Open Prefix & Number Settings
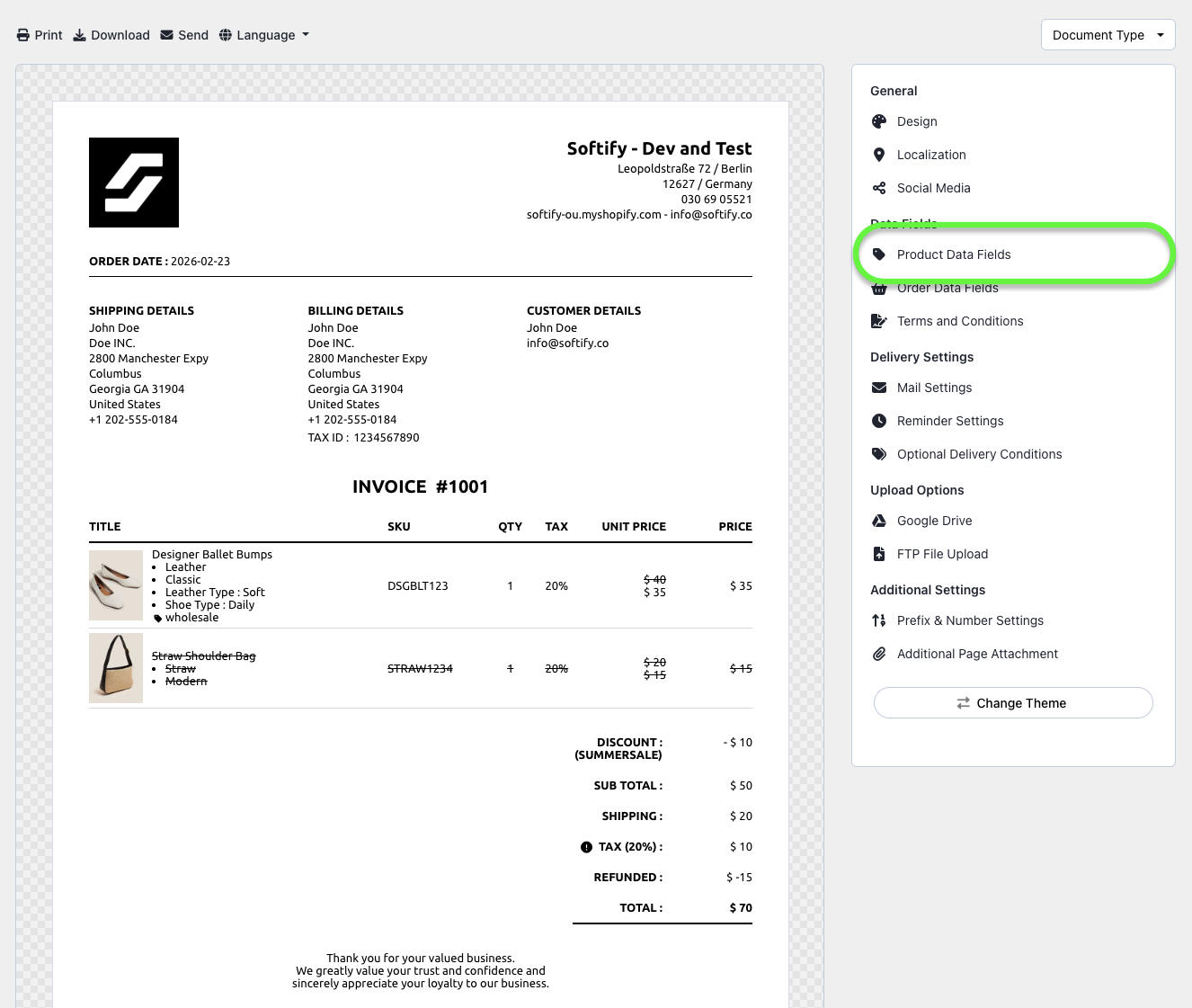Screen dimensions: 1192x1008 (970, 620)
